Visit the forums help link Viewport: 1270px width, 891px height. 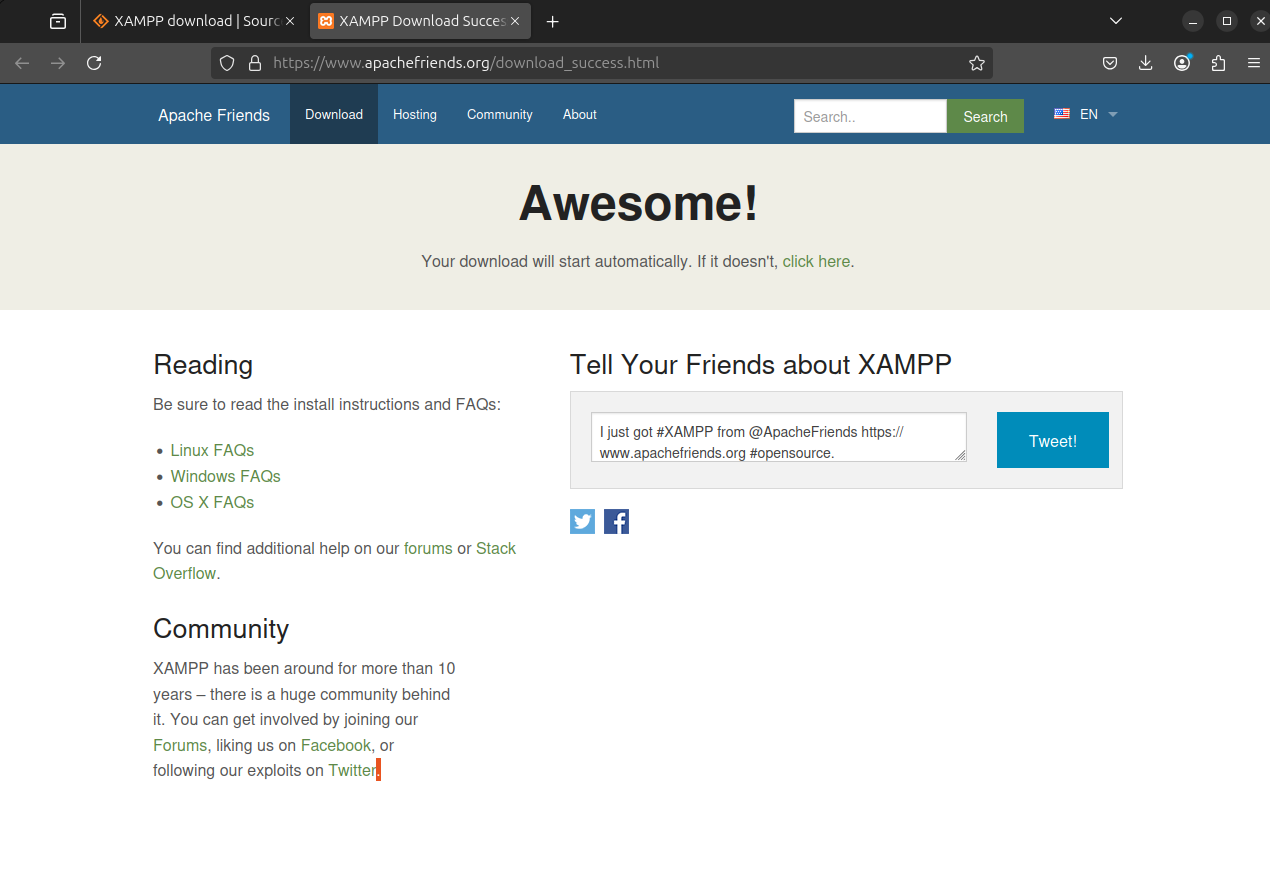[428, 548]
